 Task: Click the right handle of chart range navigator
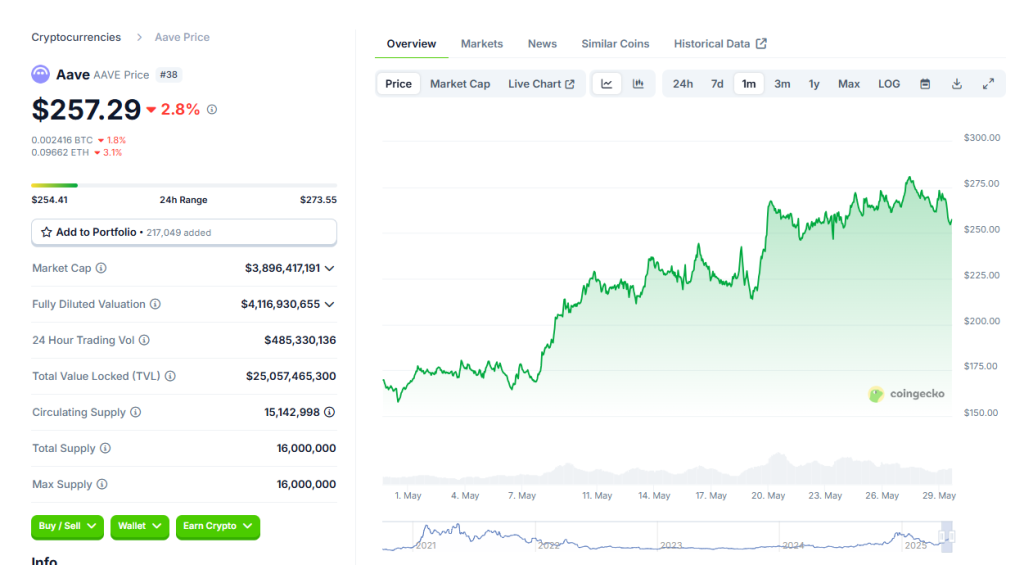click(x=952, y=536)
